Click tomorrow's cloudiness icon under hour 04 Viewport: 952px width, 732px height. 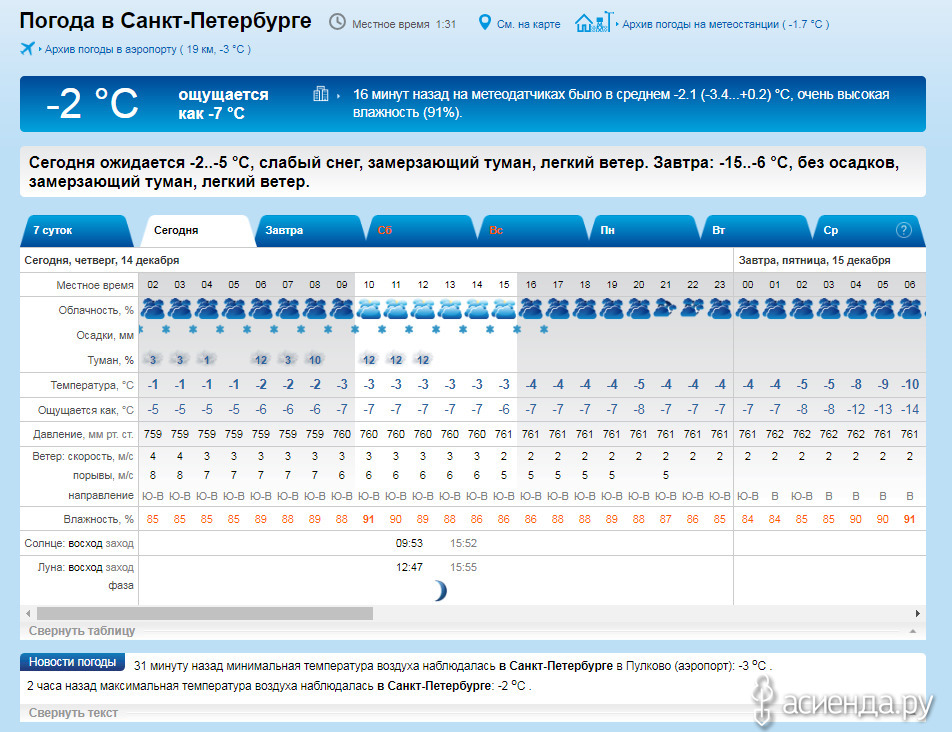[x=855, y=309]
